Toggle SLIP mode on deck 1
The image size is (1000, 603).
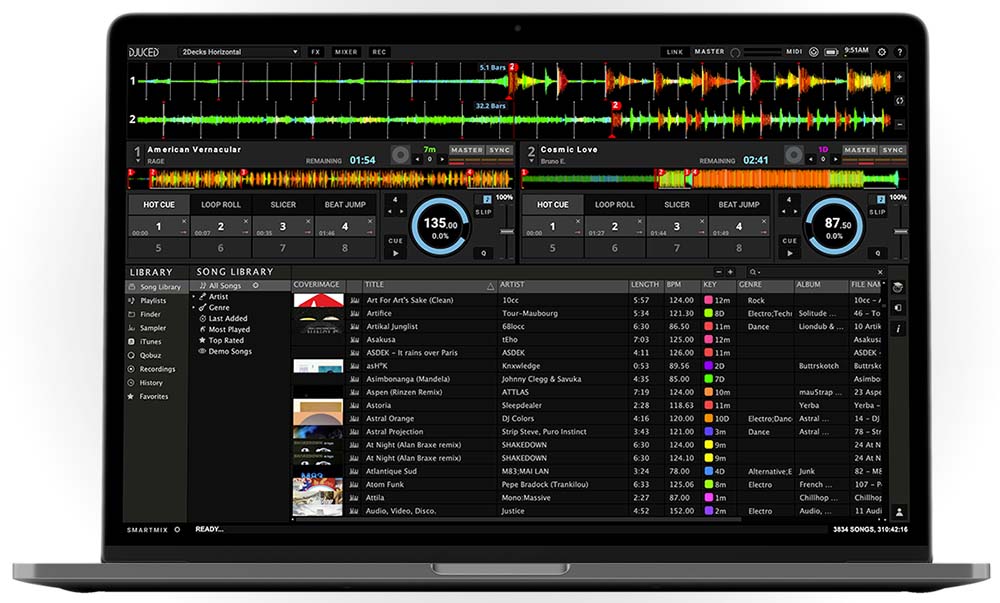pos(484,212)
